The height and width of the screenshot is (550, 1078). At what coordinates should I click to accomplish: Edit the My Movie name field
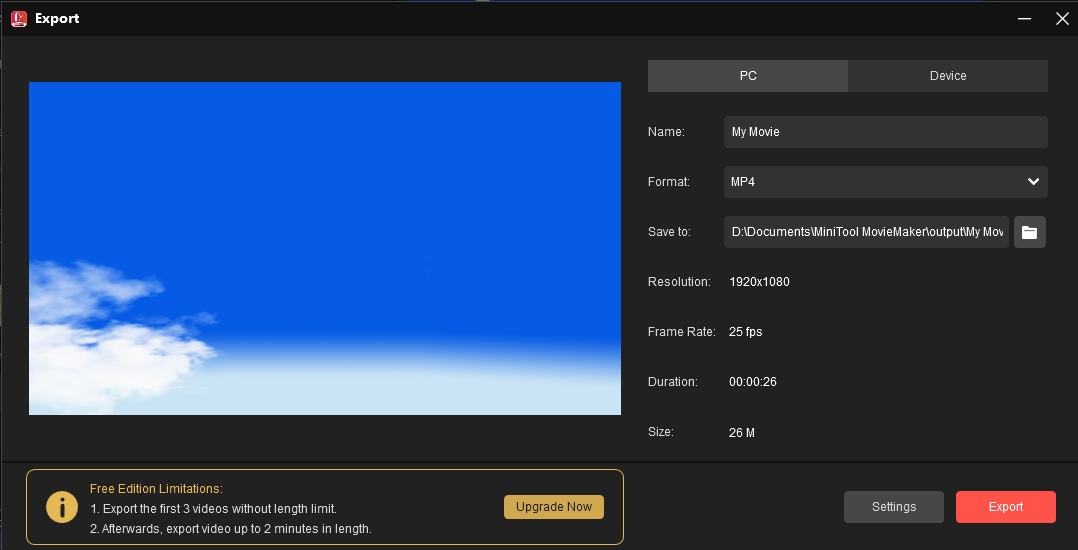pyautogui.click(x=886, y=131)
